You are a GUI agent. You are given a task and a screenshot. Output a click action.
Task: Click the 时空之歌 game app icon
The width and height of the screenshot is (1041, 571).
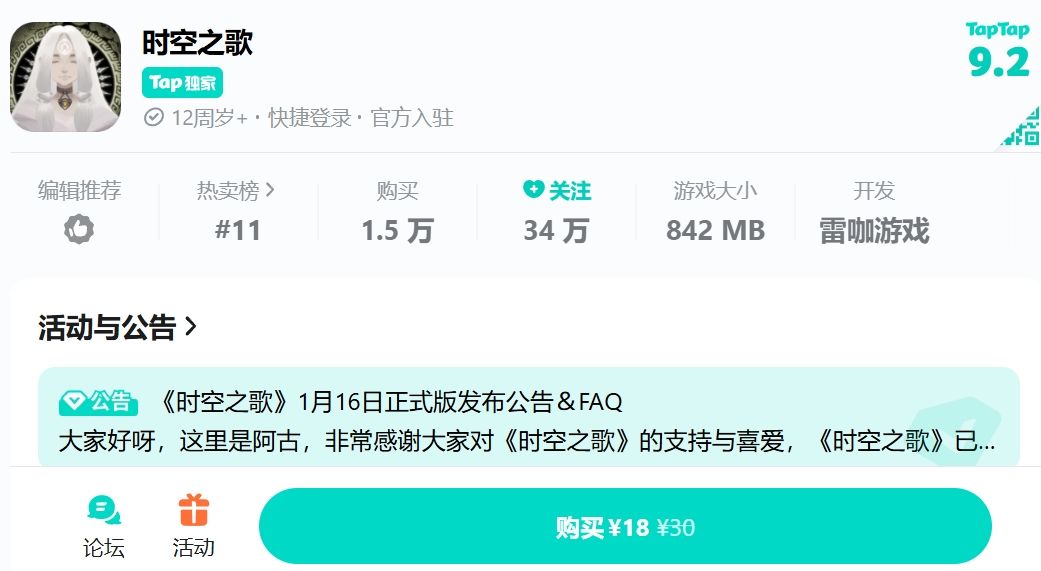(66, 77)
